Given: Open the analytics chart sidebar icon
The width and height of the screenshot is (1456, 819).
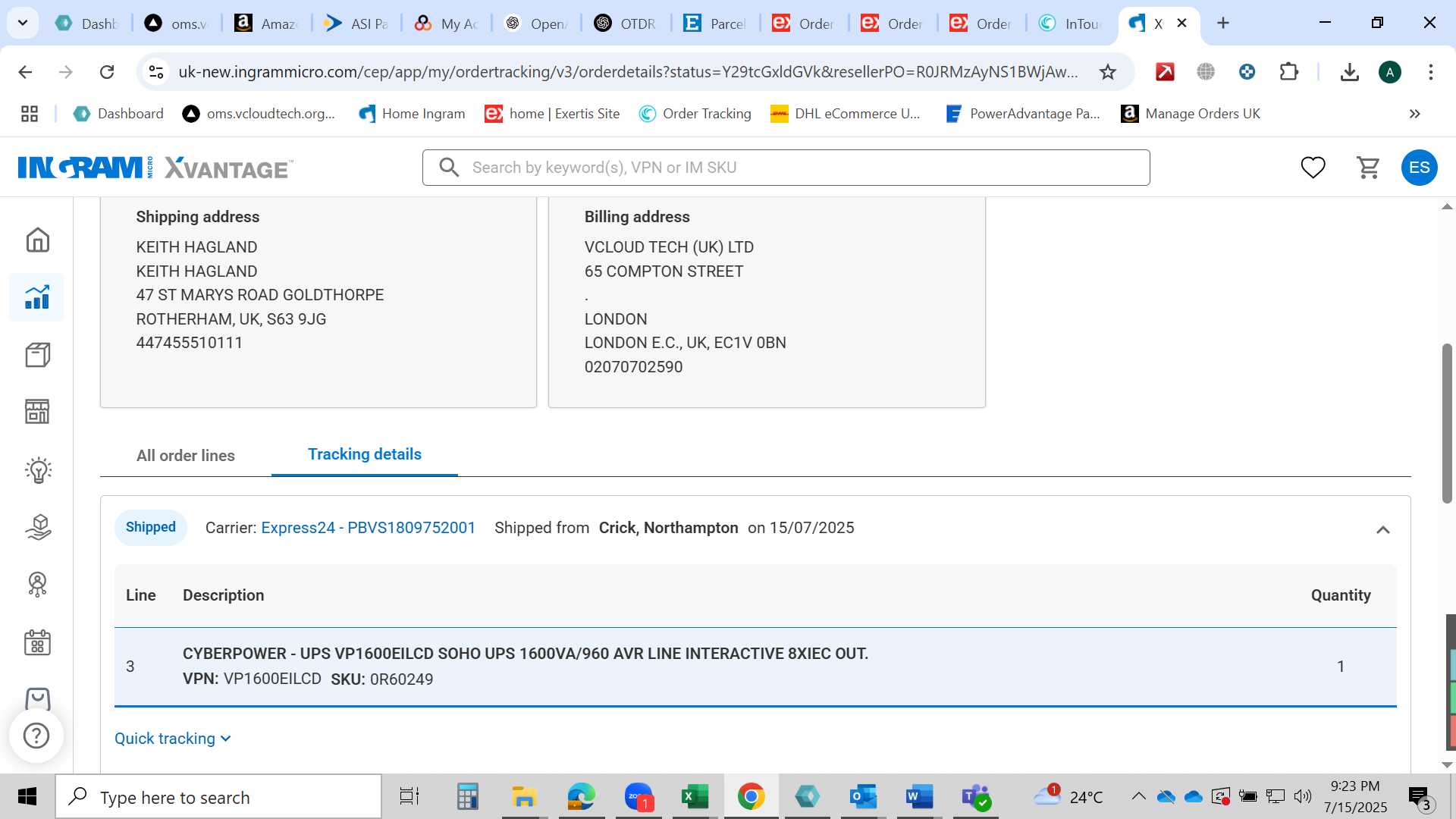Looking at the screenshot, I should click(x=37, y=297).
